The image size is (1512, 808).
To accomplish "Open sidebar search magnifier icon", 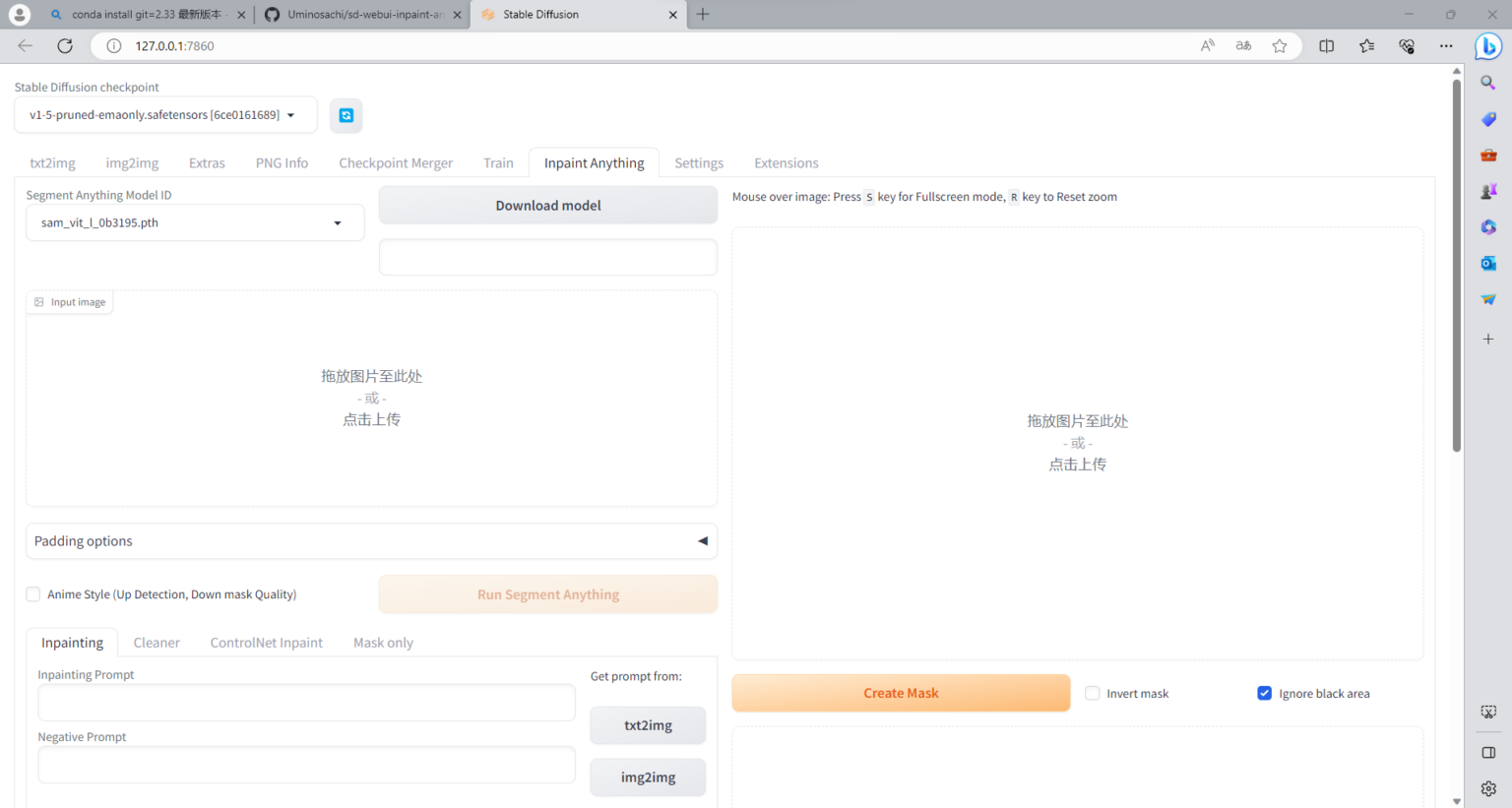I will coord(1487,84).
